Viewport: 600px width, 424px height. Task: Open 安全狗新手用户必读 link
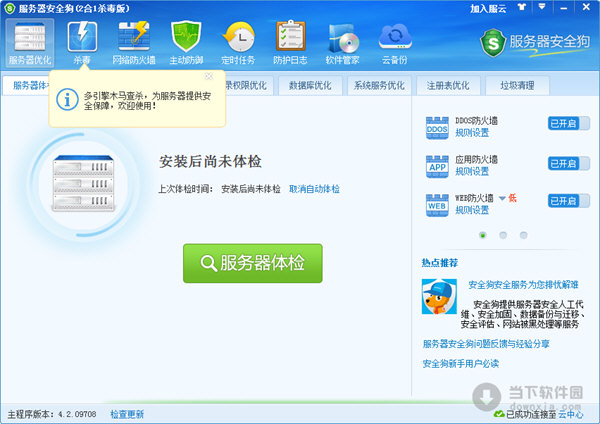click(461, 364)
